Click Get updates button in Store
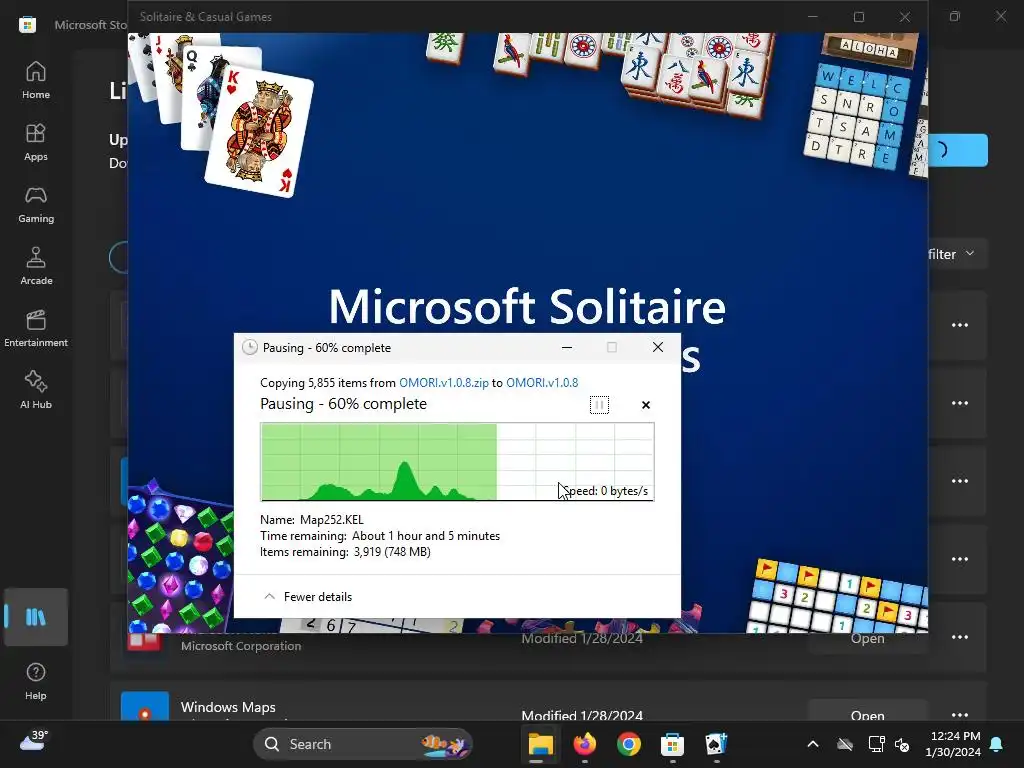Screen dimensions: 1024x768 point(957,150)
